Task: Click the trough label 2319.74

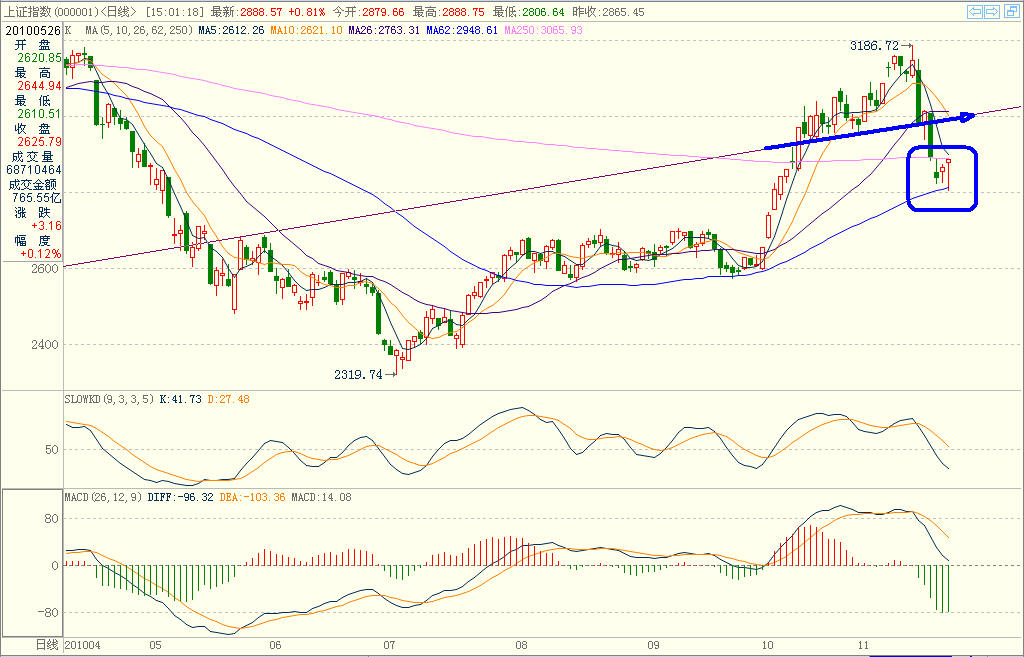Action: click(359, 375)
